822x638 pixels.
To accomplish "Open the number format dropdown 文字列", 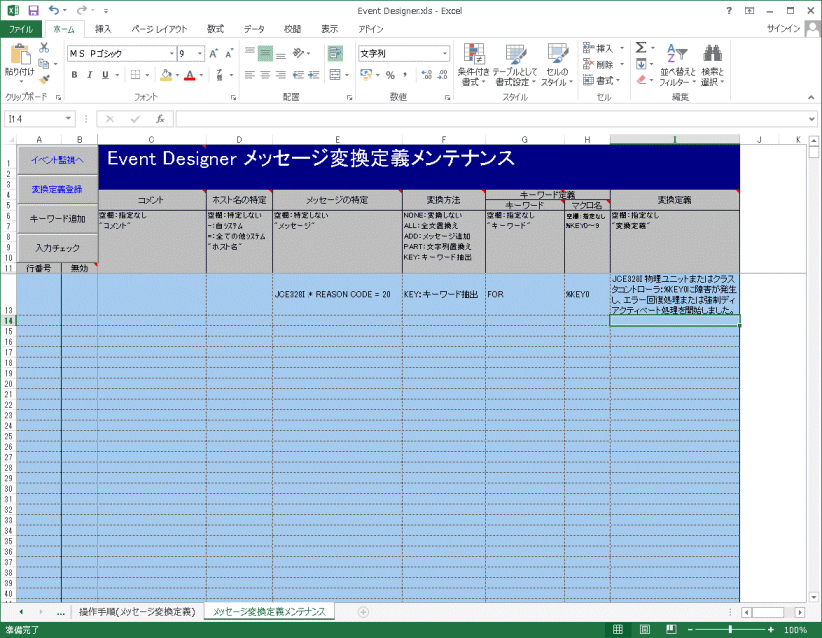I will click(x=445, y=53).
